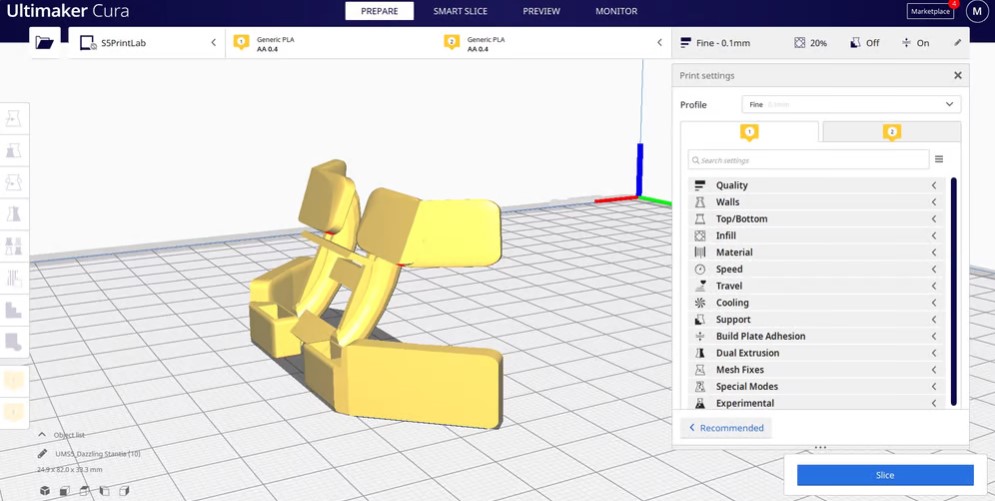This screenshot has height=501, width=995.
Task: Expand the Travel settings chevron
Action: pyautogui.click(x=934, y=286)
